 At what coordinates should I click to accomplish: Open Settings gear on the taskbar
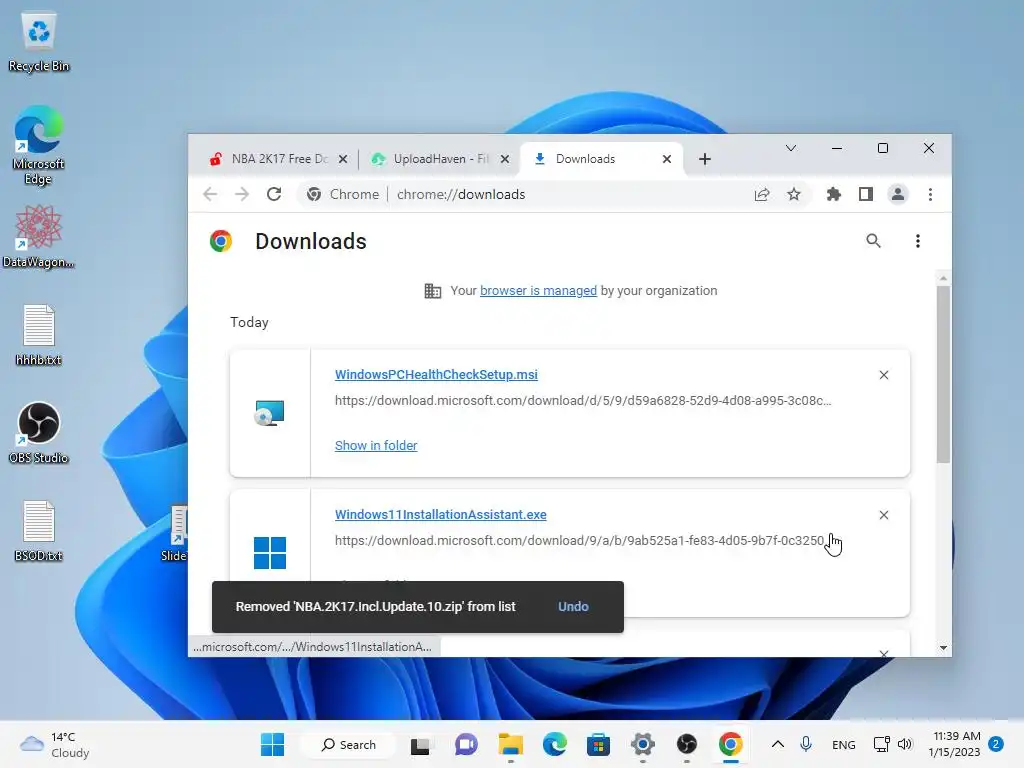pyautogui.click(x=643, y=744)
